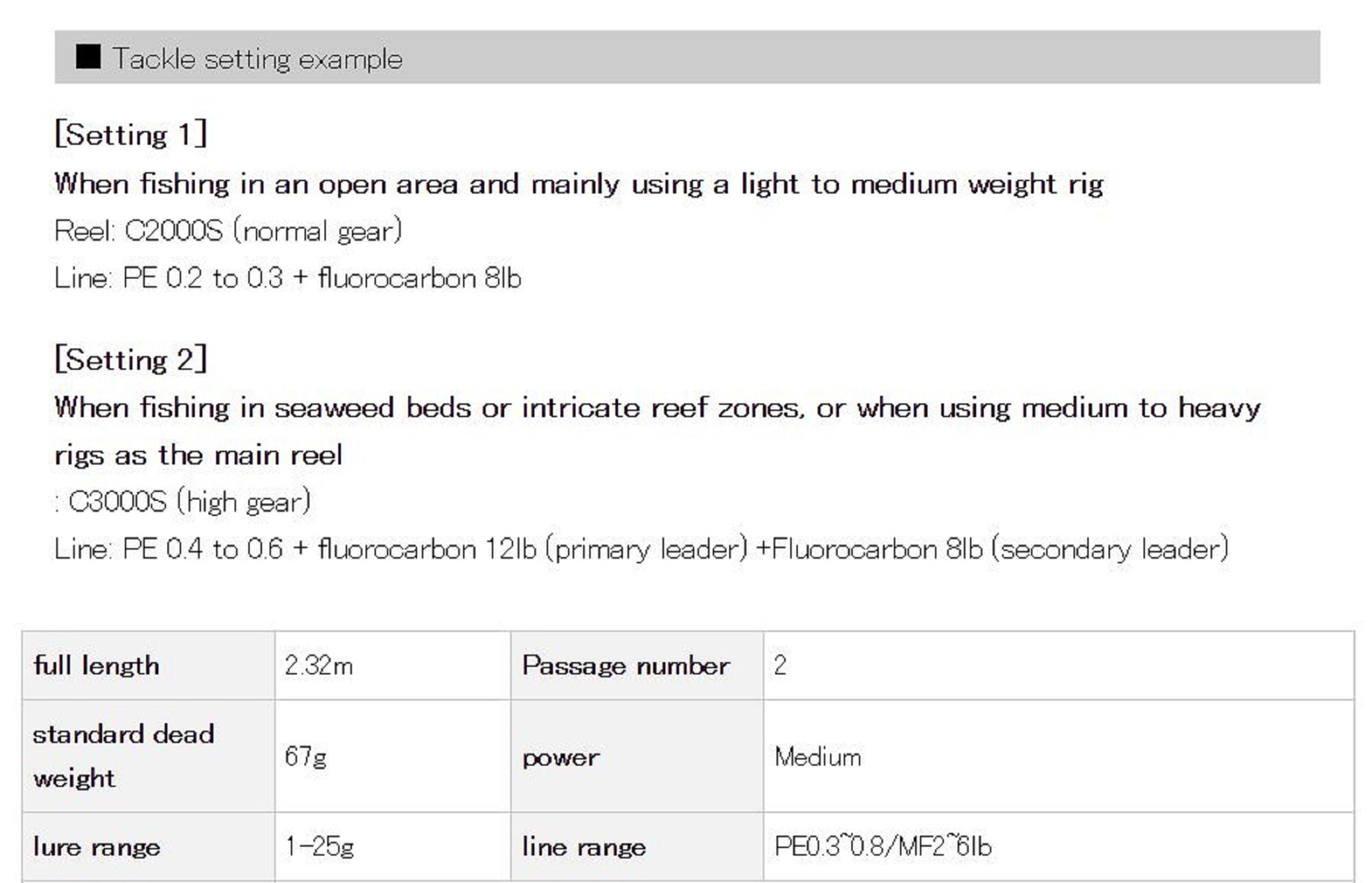Click the 'standard dead weight' cell
Viewport: 1372px width, 883px height.
point(123,756)
